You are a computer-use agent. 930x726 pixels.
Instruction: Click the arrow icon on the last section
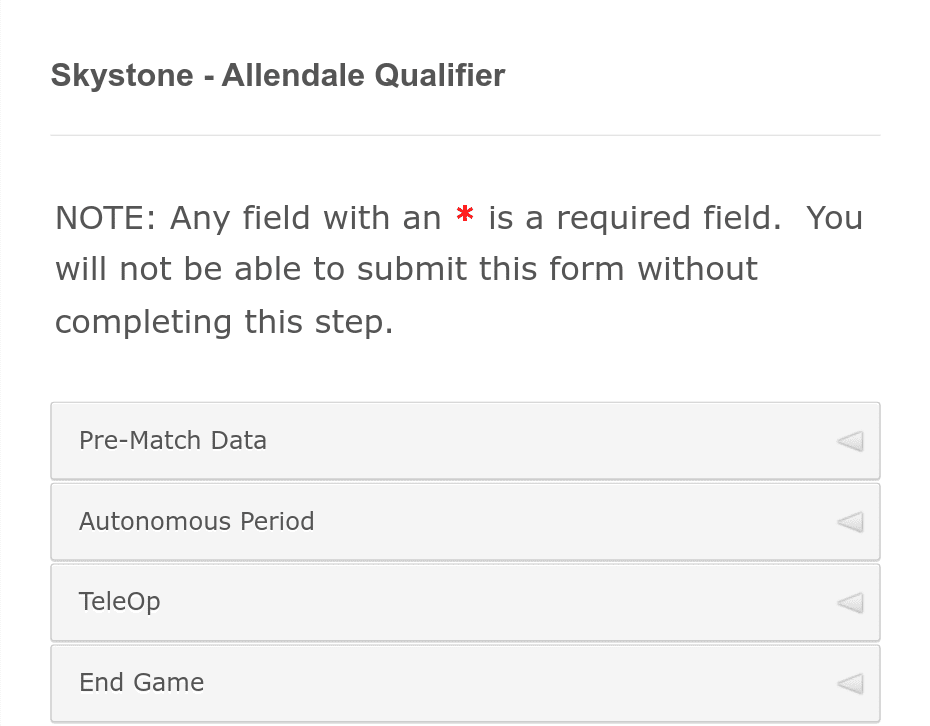tap(849, 682)
